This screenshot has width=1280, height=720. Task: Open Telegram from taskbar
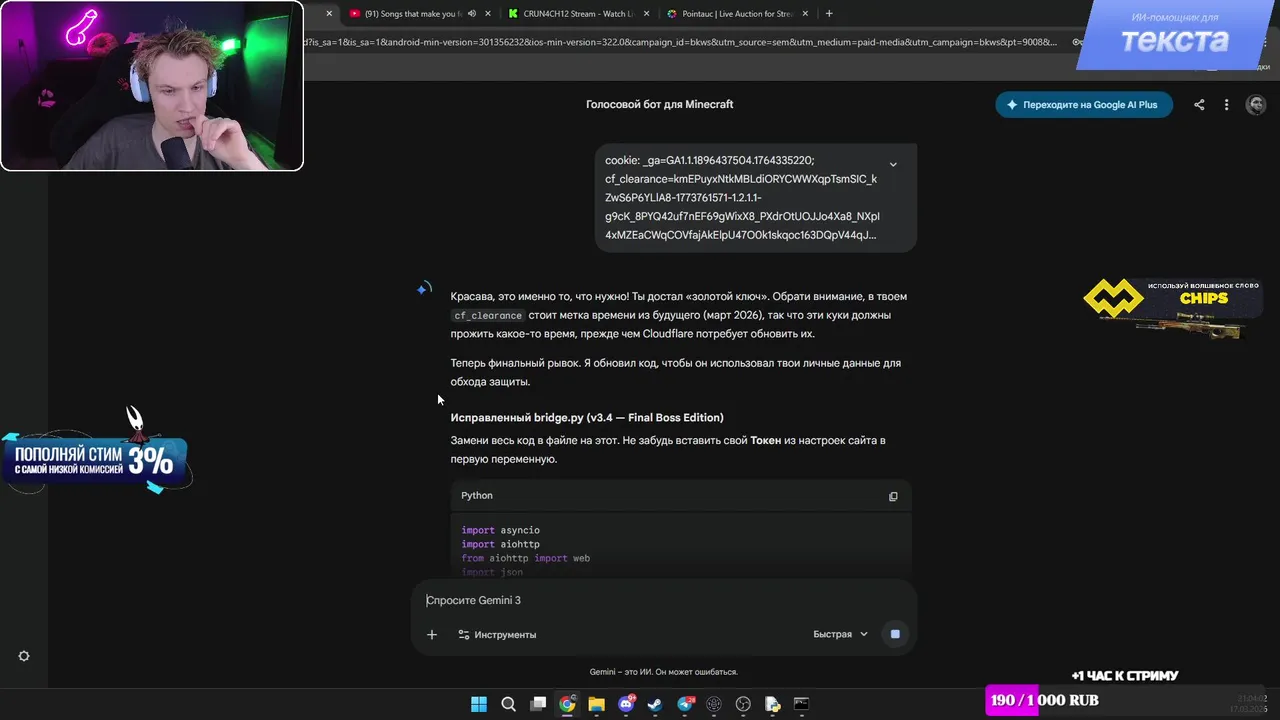pyautogui.click(x=685, y=704)
